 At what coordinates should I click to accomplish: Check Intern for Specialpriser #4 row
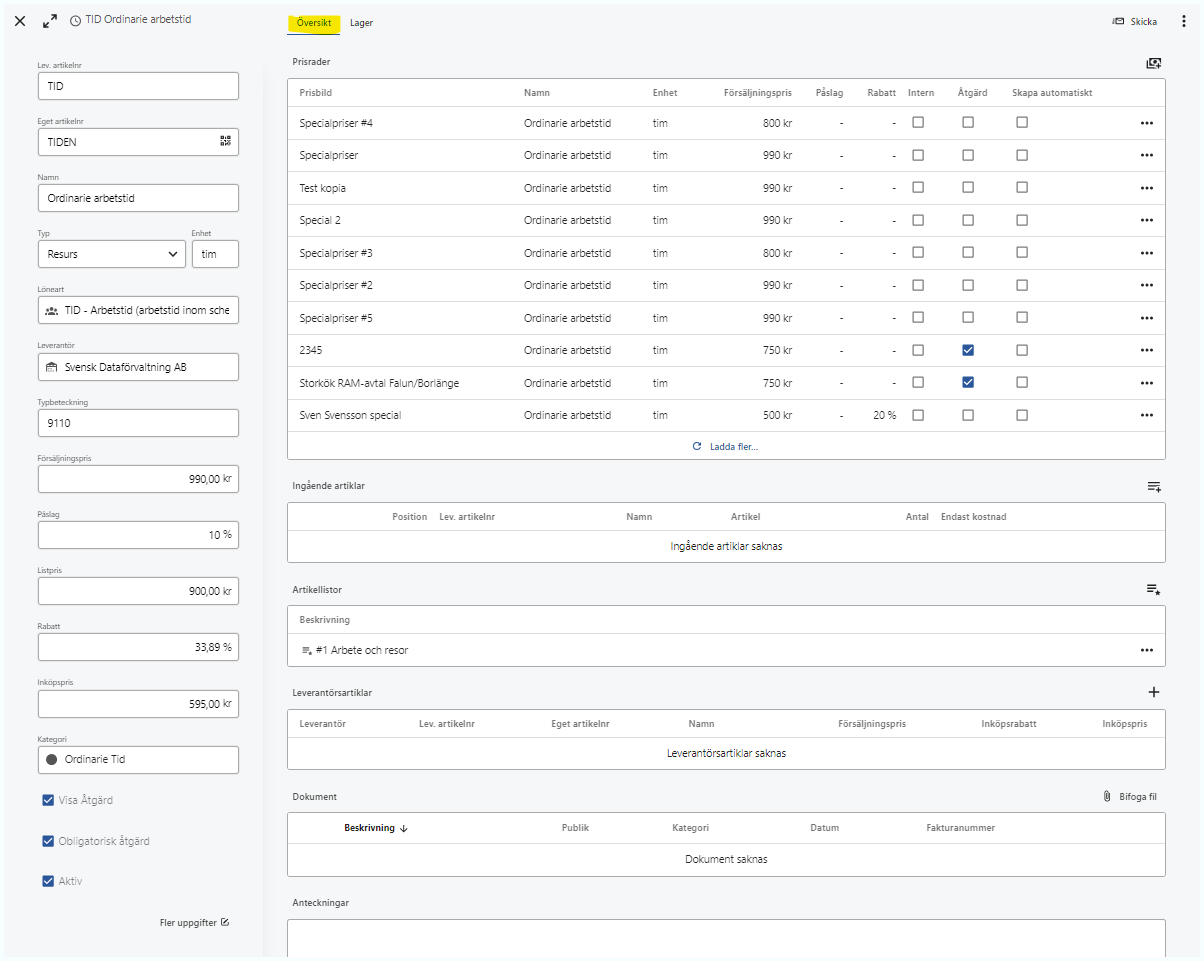tap(918, 122)
